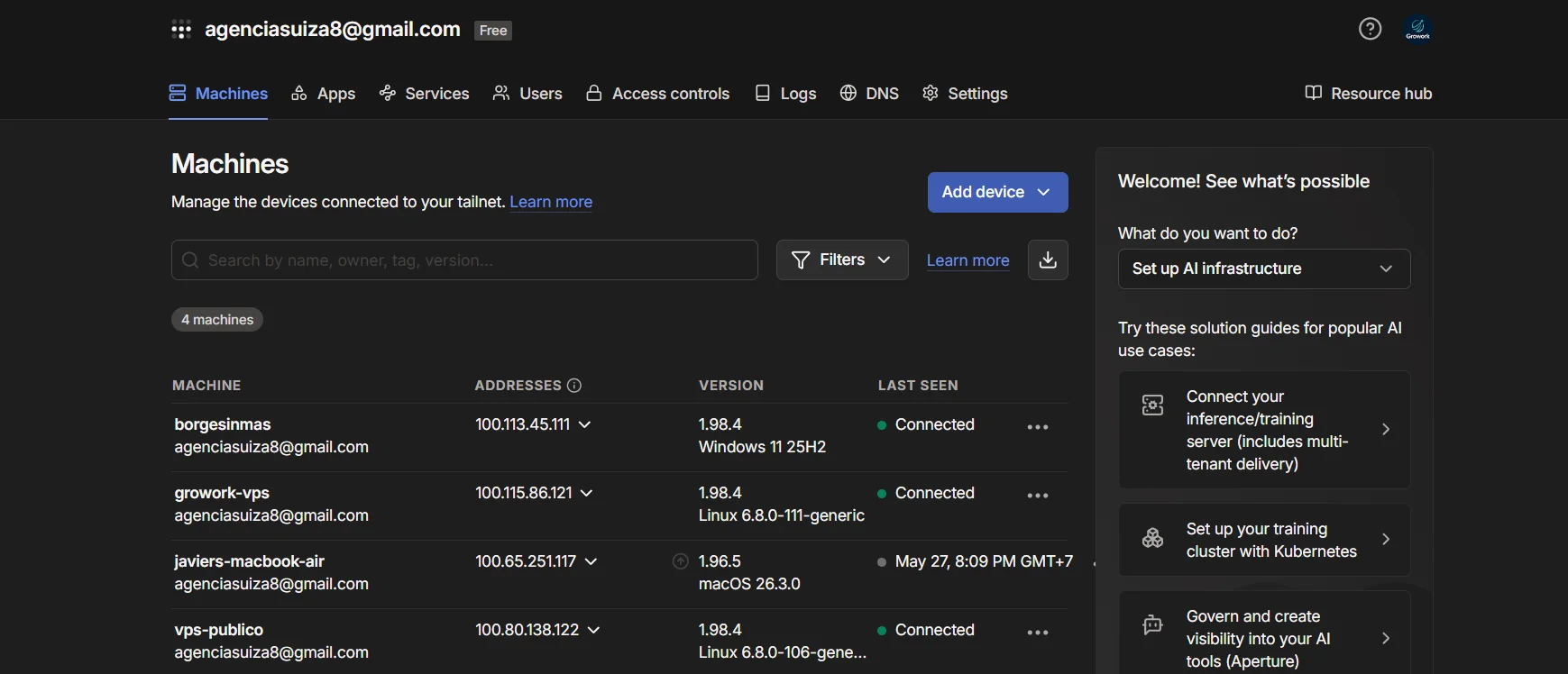Screen dimensions: 1568x674
Task: Click the Addresses info icon
Action: pos(574,386)
